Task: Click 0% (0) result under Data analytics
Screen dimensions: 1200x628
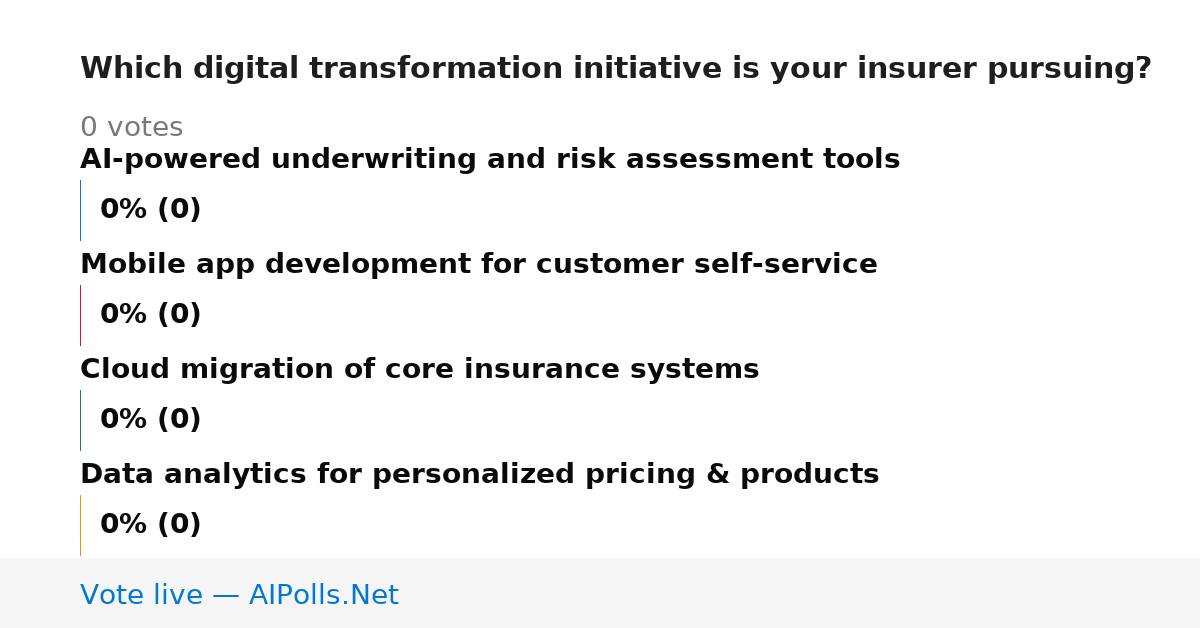Action: [151, 525]
